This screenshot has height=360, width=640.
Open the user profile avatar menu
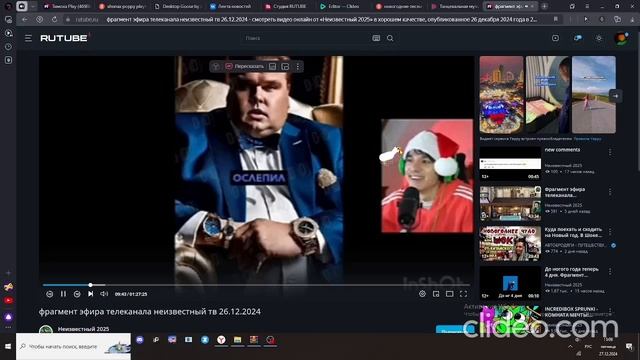(x=621, y=38)
